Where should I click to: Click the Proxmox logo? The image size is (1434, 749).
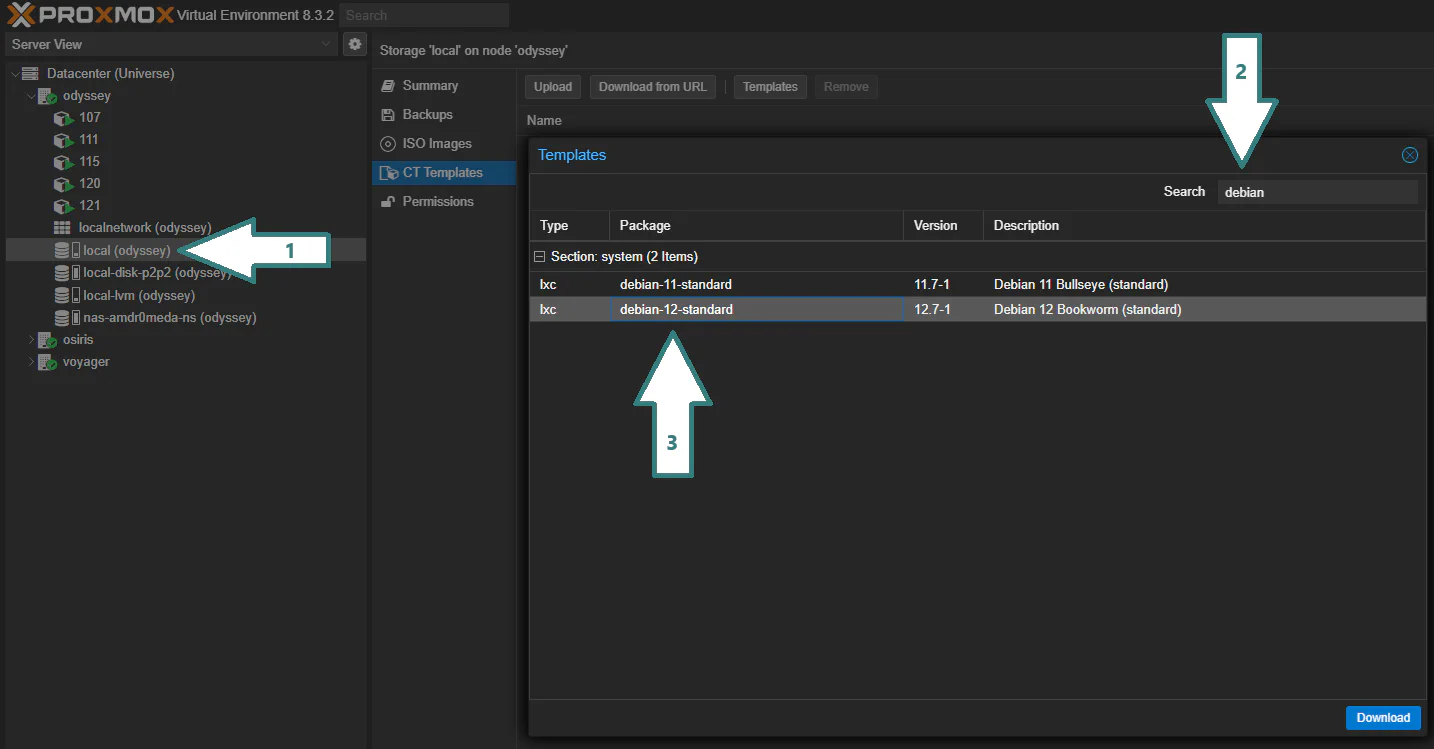90,15
